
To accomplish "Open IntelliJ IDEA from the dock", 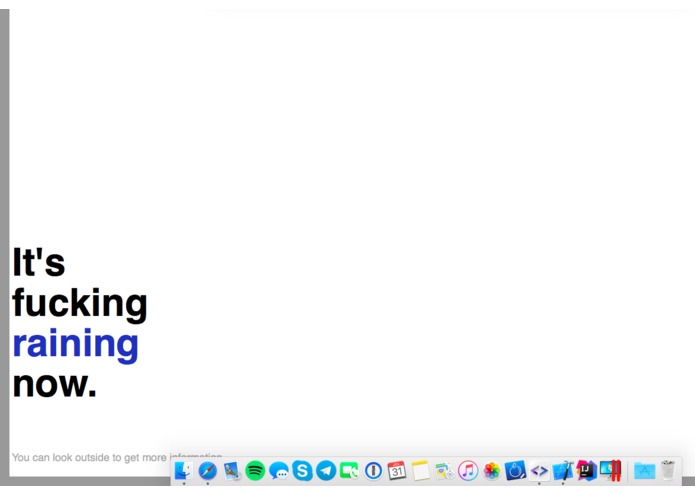I will [586, 471].
